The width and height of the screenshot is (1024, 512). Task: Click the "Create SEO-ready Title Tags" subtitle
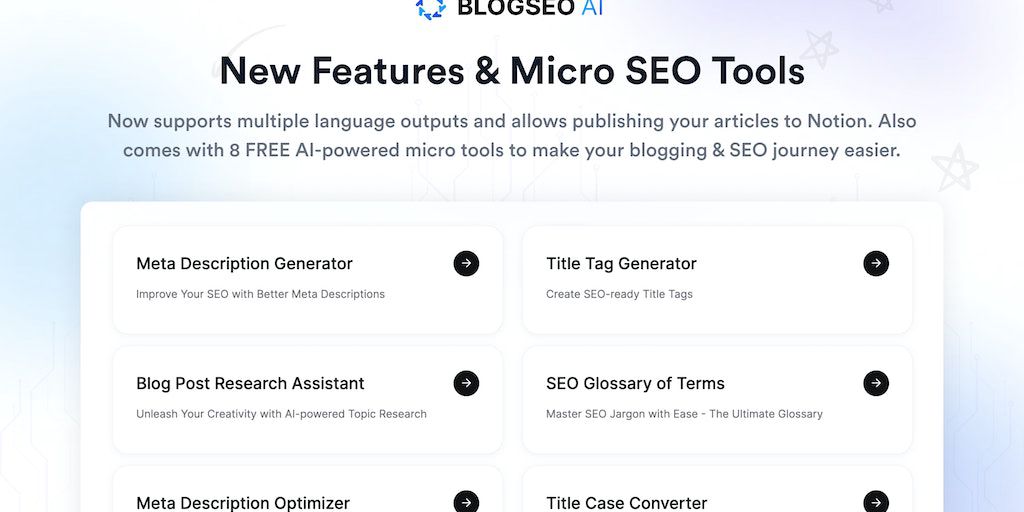619,294
